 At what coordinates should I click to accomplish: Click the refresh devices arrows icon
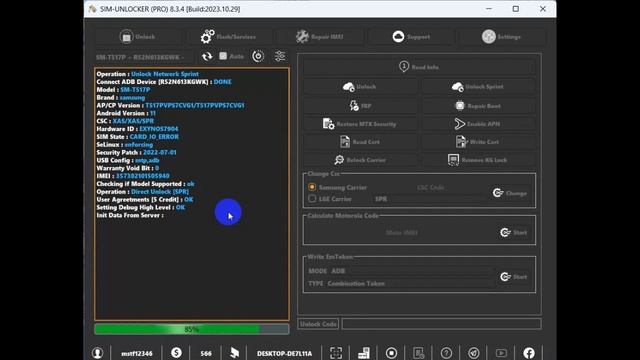click(207, 56)
